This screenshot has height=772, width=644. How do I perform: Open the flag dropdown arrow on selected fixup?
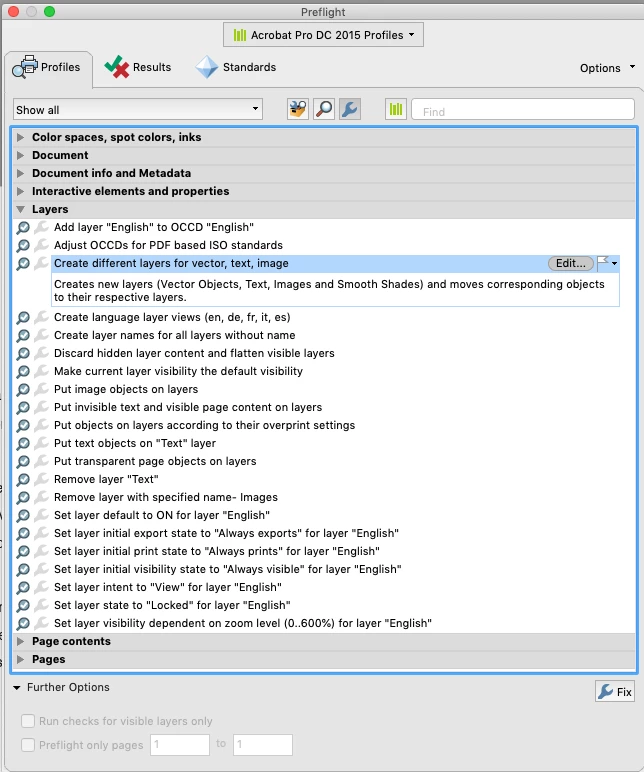(x=614, y=263)
